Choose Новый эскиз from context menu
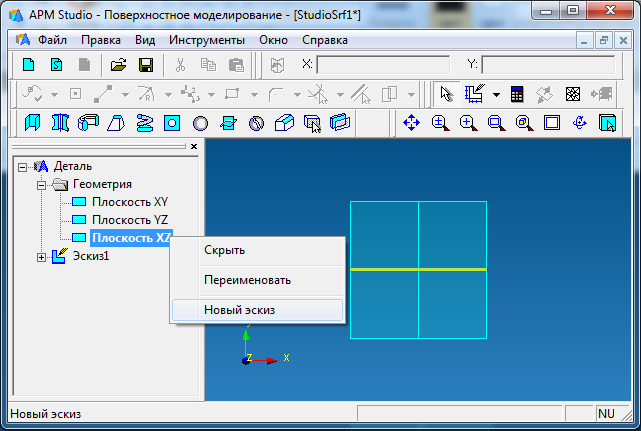Screen dimensions: 641x431 (x=240, y=310)
